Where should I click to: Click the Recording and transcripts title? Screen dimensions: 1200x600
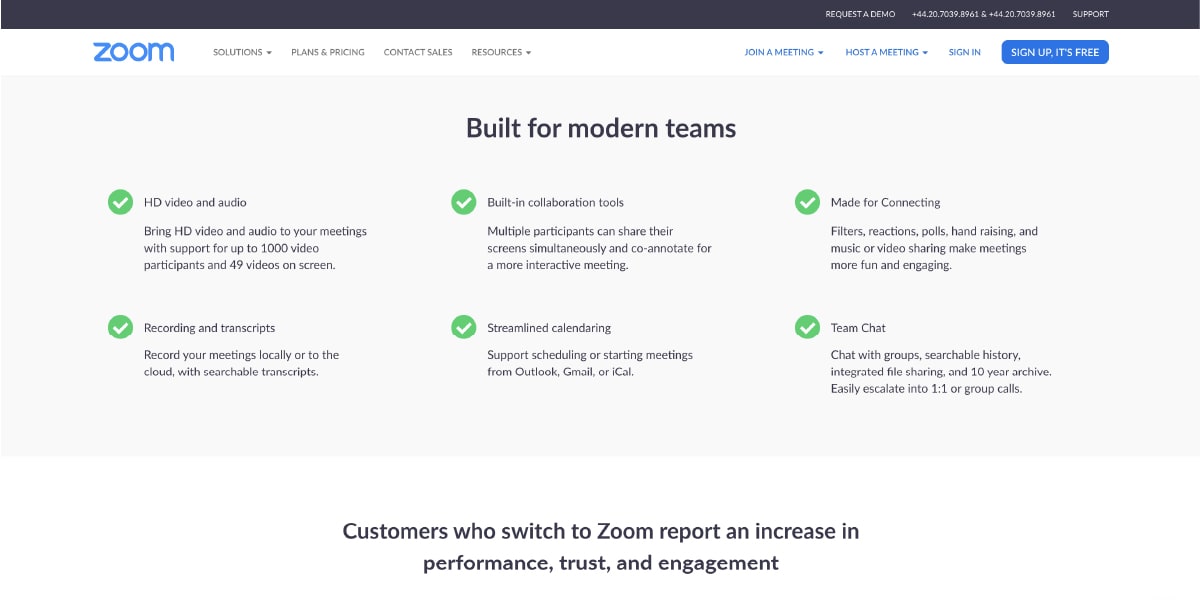coord(209,328)
